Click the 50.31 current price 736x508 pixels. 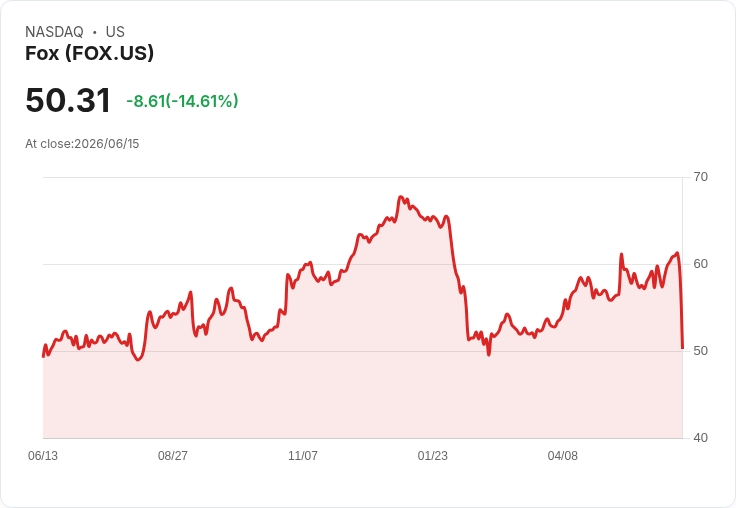pos(68,100)
